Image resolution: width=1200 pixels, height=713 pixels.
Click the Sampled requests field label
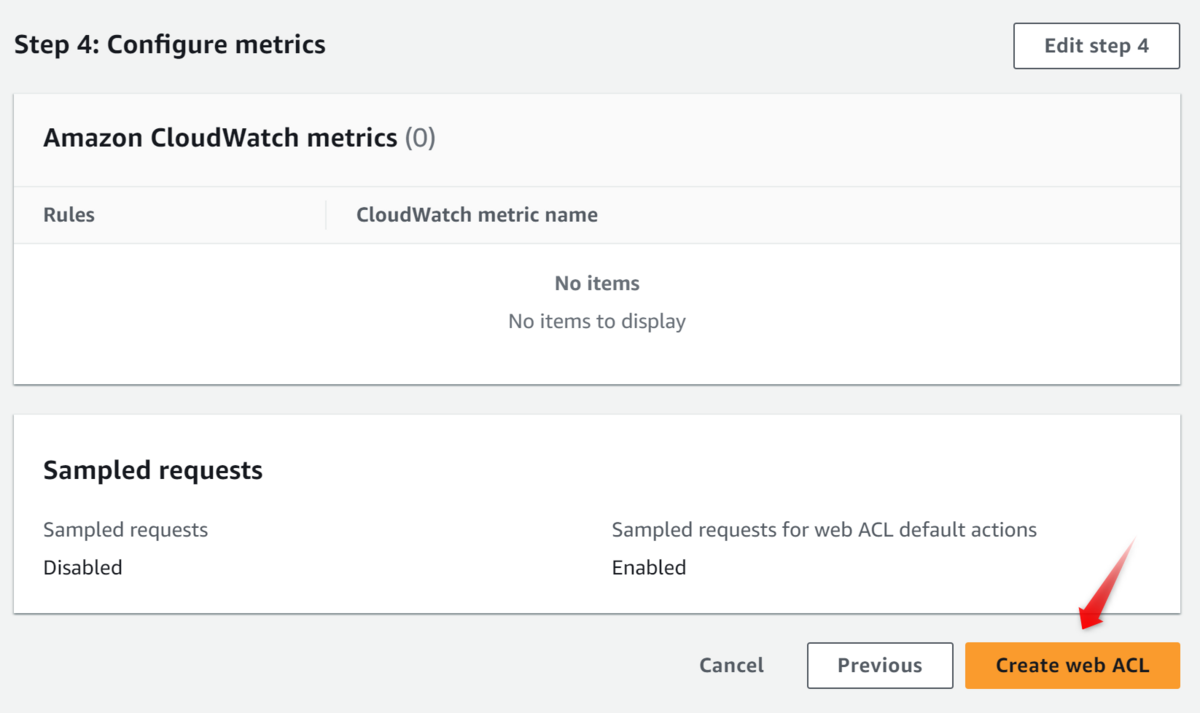click(125, 530)
